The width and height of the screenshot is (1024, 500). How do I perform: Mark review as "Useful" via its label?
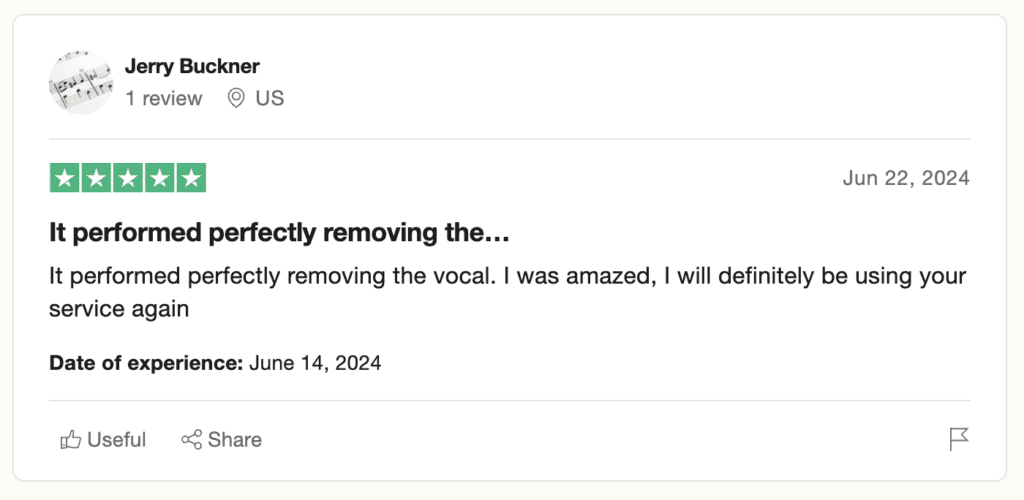117,440
